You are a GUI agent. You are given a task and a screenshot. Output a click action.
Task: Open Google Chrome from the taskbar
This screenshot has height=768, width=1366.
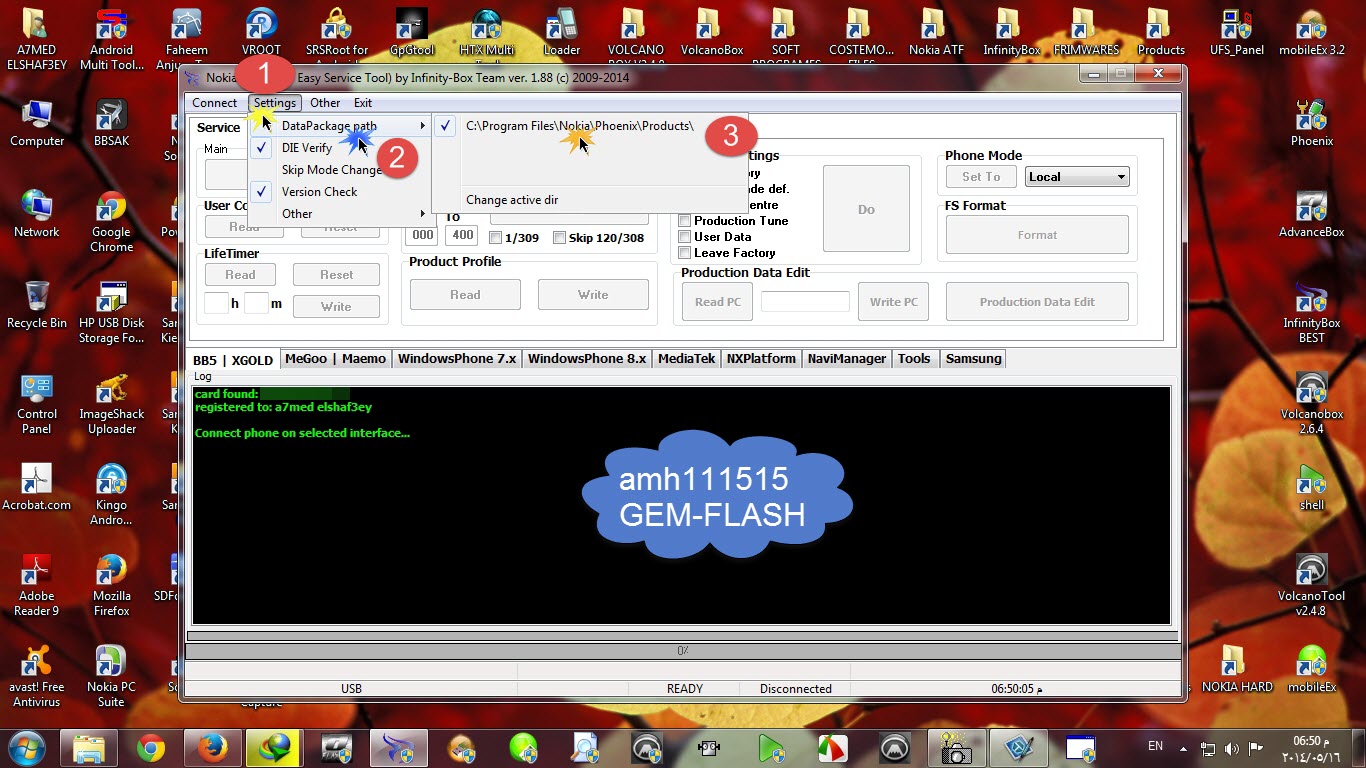pos(151,748)
